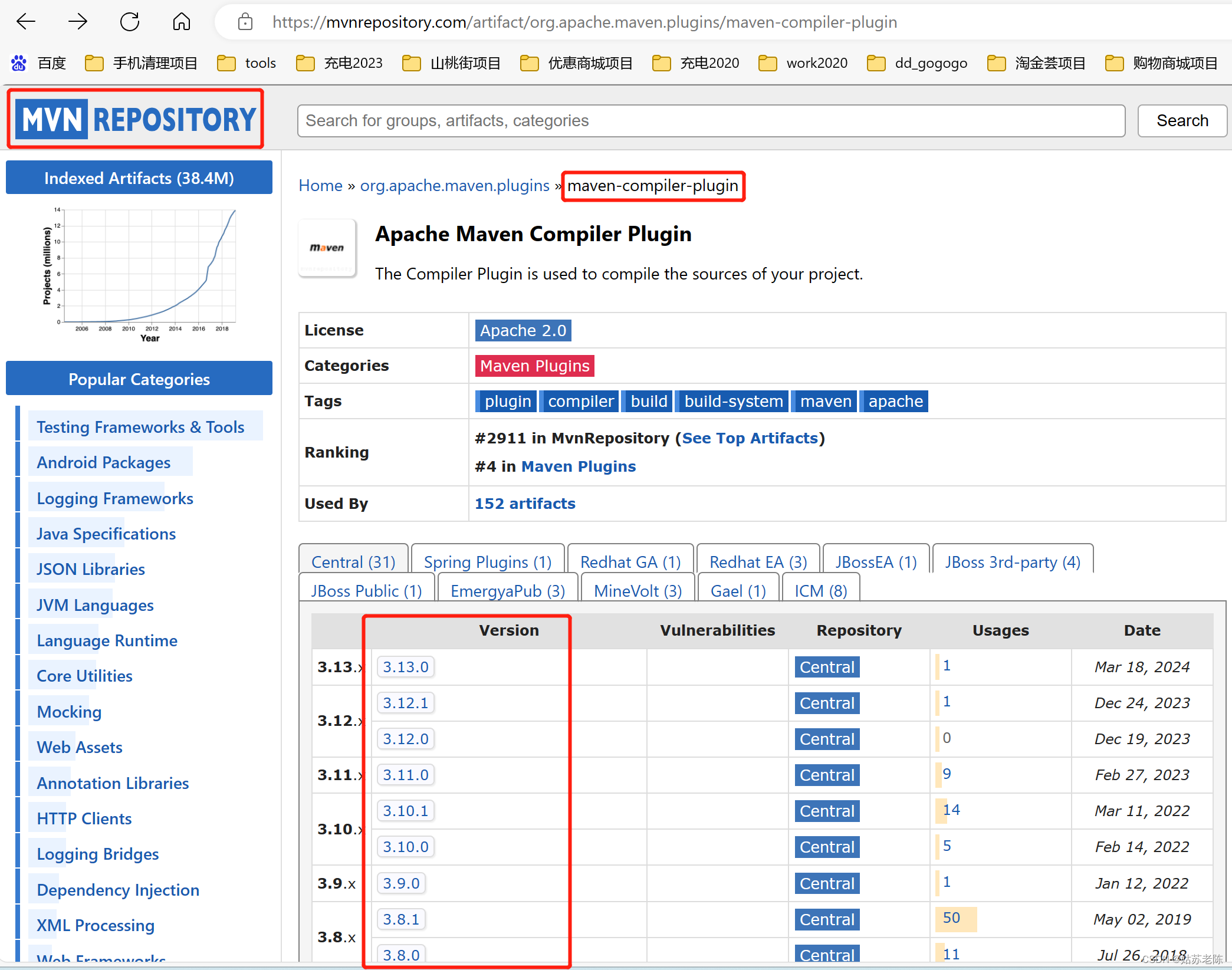Click the browser address bar URL
Viewport: 1232px width, 970px height.
coord(584,22)
